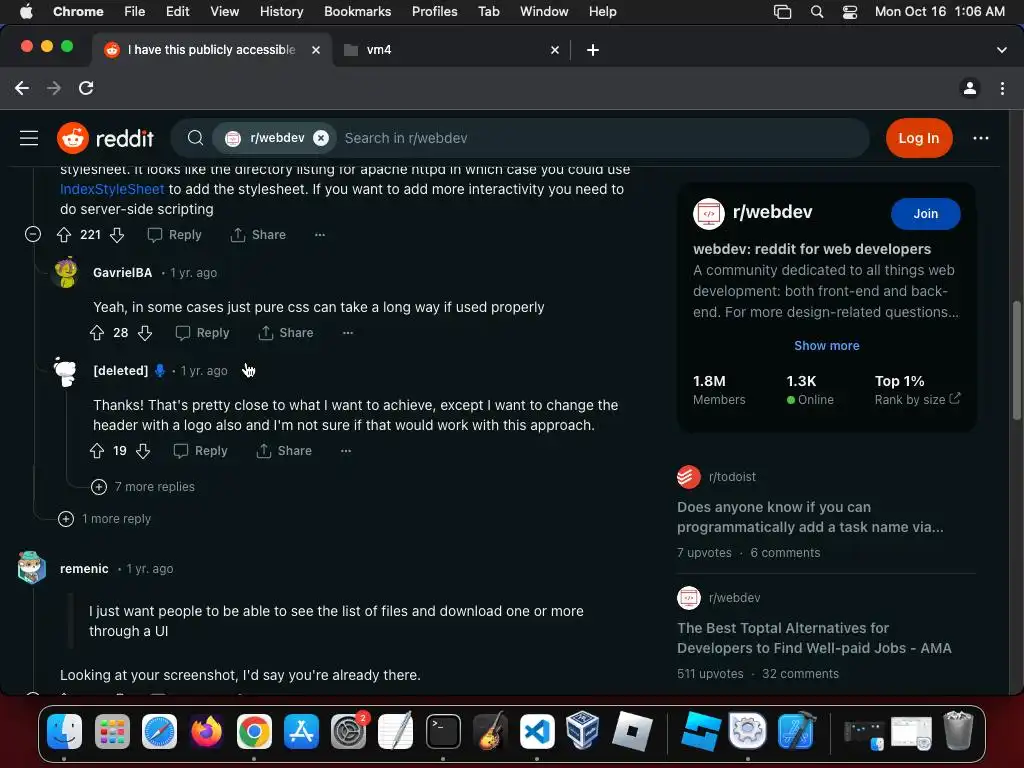
Task: Open Terminal from the Dock
Action: 443,730
